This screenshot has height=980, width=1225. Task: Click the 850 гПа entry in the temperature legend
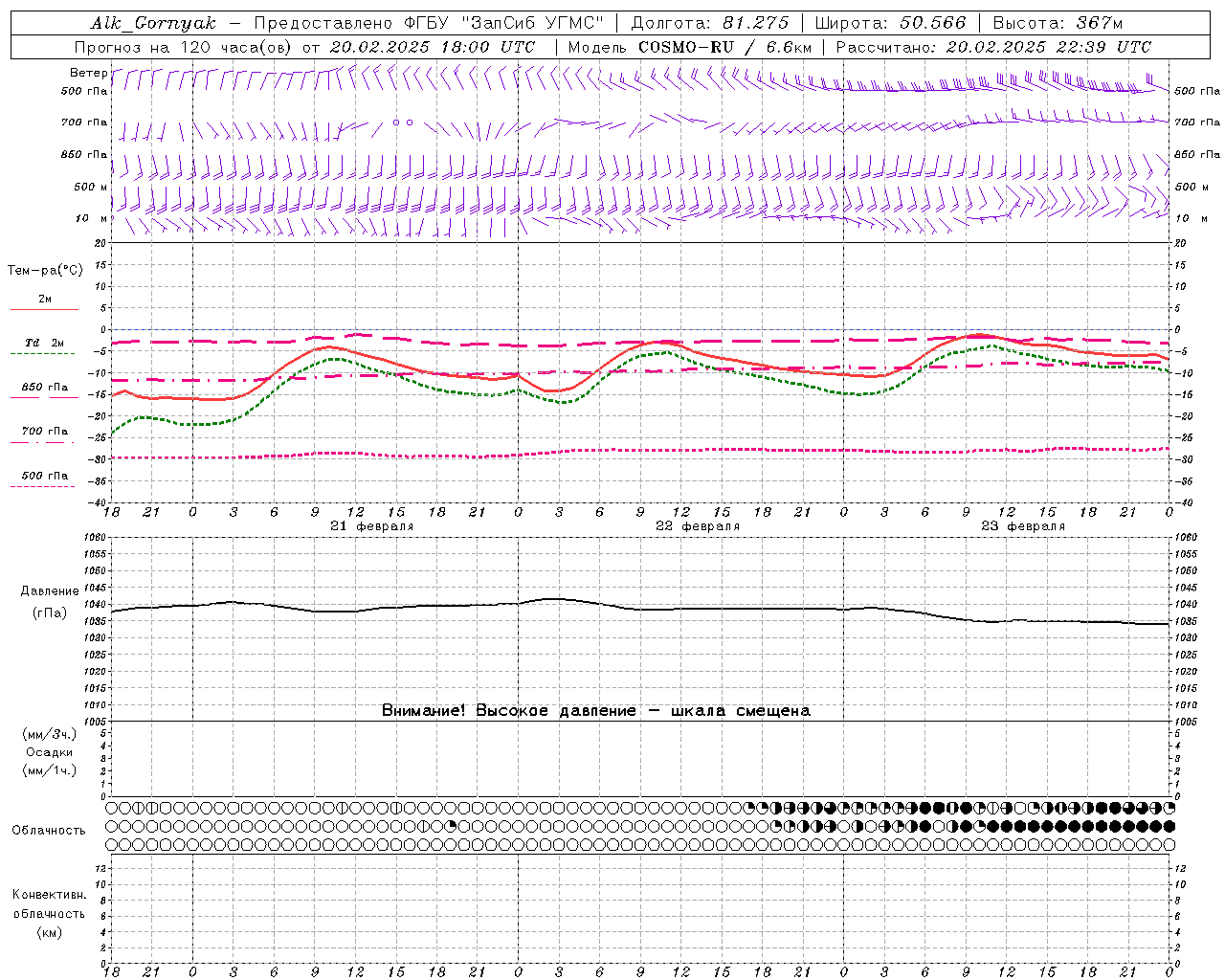(44, 388)
